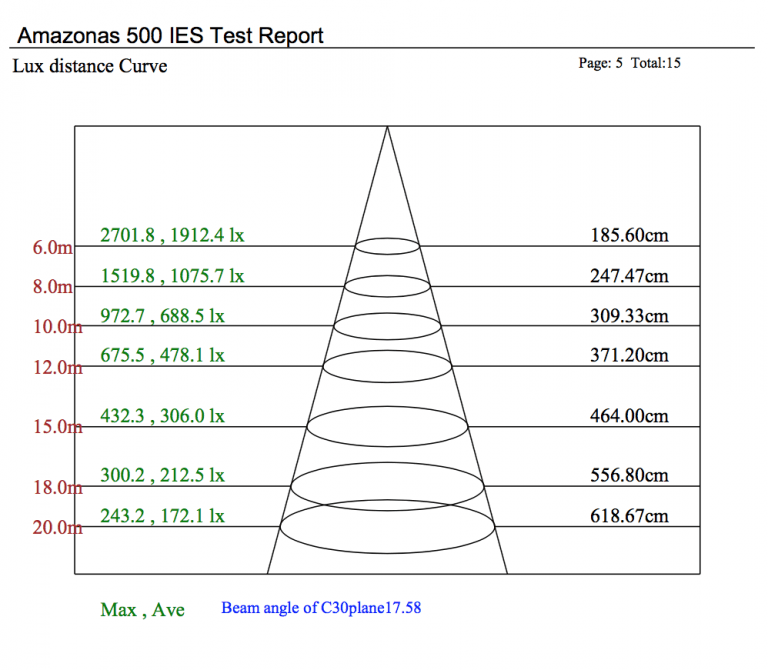Select the '675.5 , 478.1 lx' value
Viewport: 768px width, 670px height.
162,356
